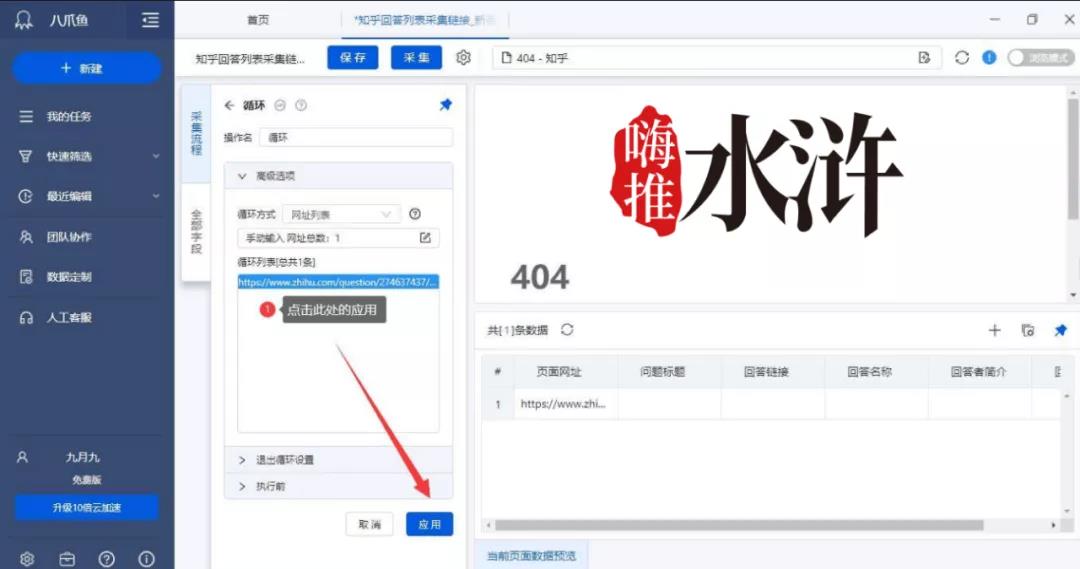Select the zhihu.com URL in loop list
Viewport: 1080px width, 569px height.
click(x=338, y=282)
